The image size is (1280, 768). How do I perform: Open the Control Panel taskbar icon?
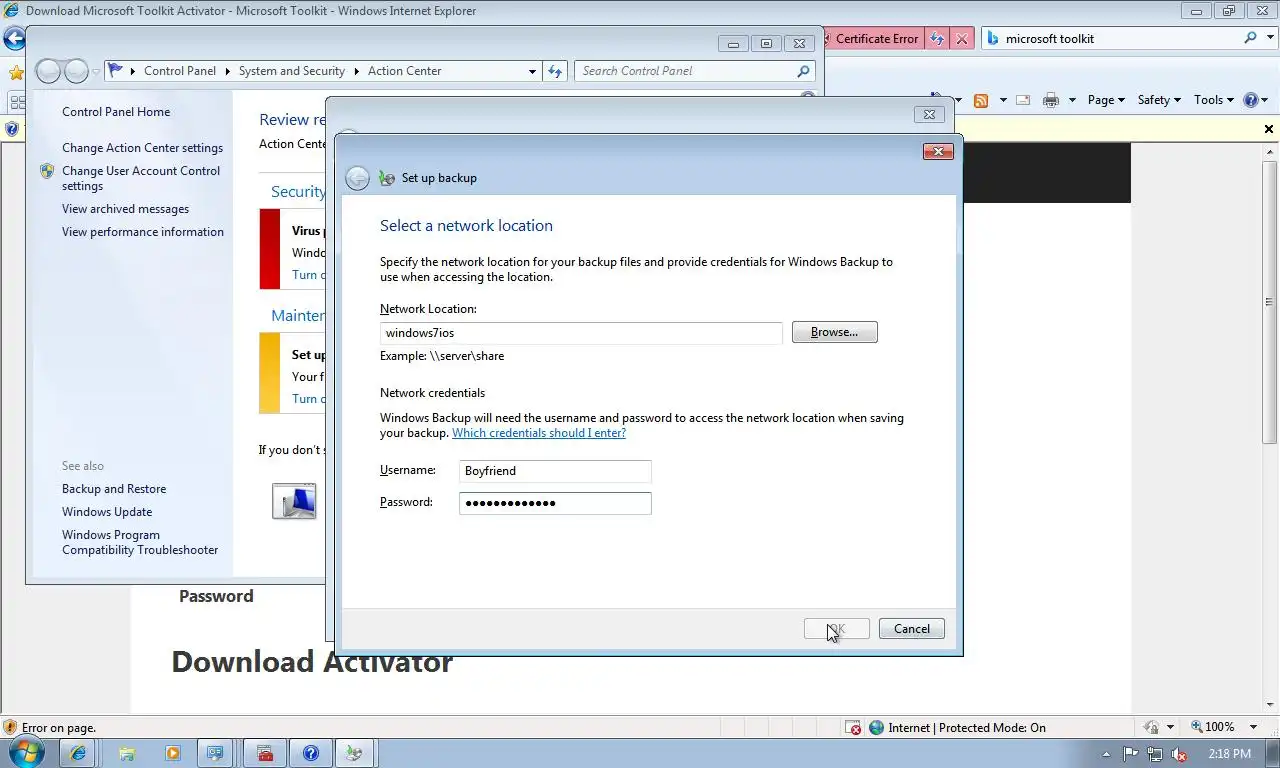pyautogui.click(x=215, y=753)
